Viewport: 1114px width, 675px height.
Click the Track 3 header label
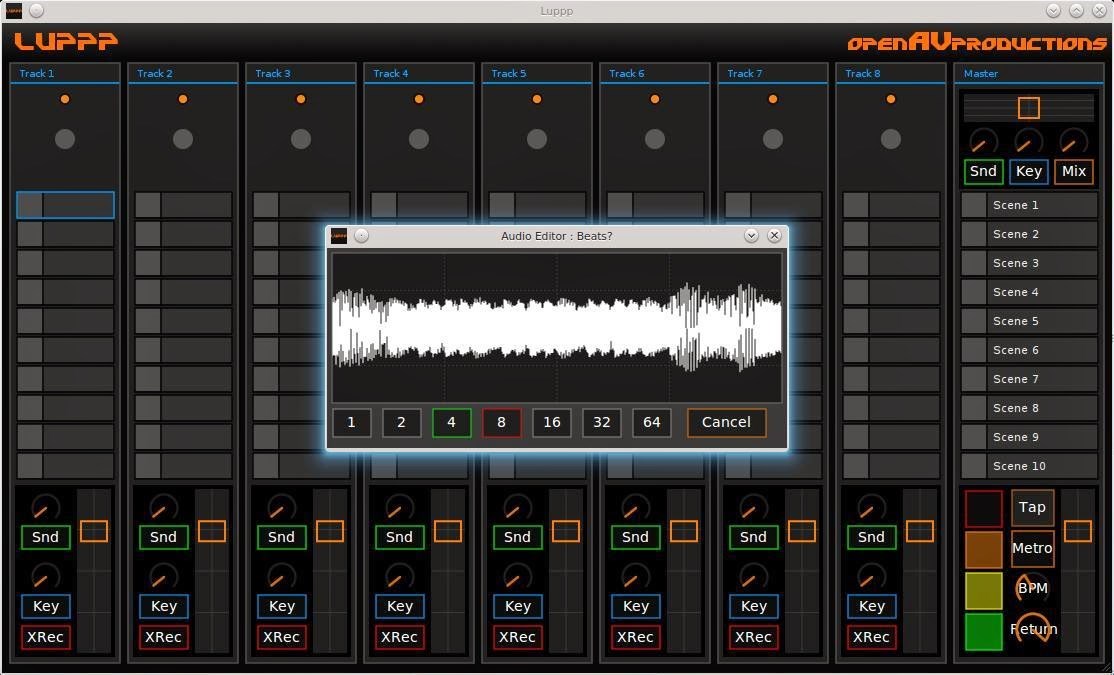pyautogui.click(x=273, y=73)
